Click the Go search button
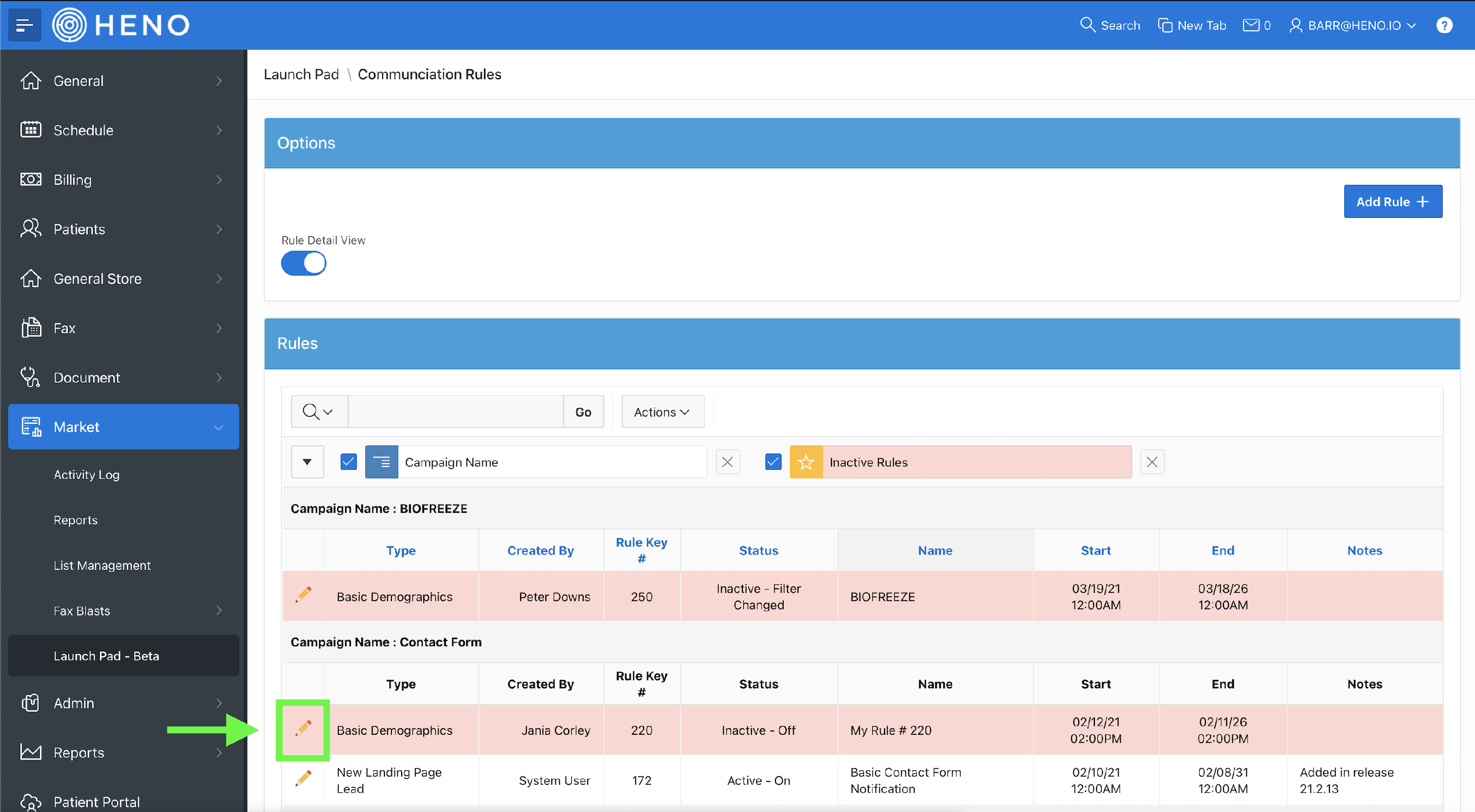This screenshot has height=812, width=1475. point(583,412)
